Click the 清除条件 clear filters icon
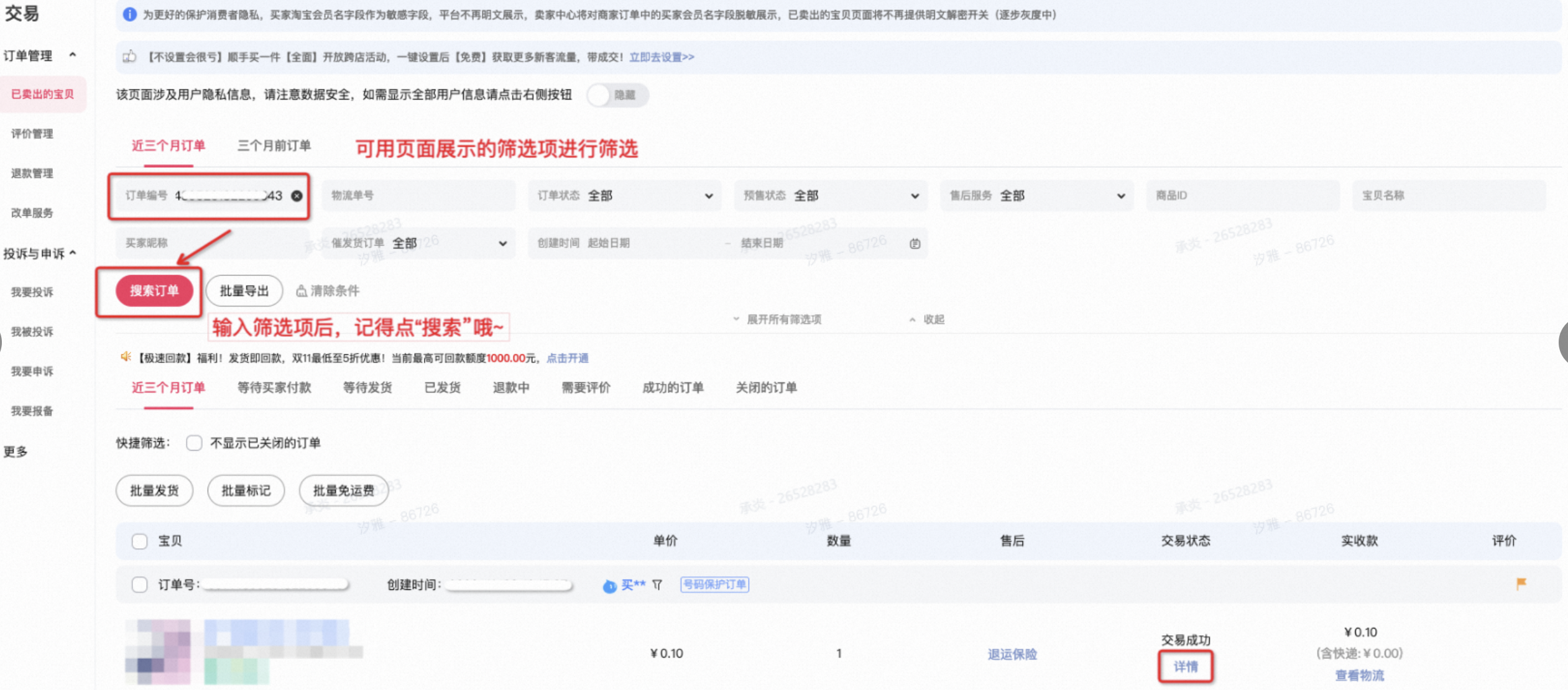The image size is (1568, 690). (x=302, y=291)
